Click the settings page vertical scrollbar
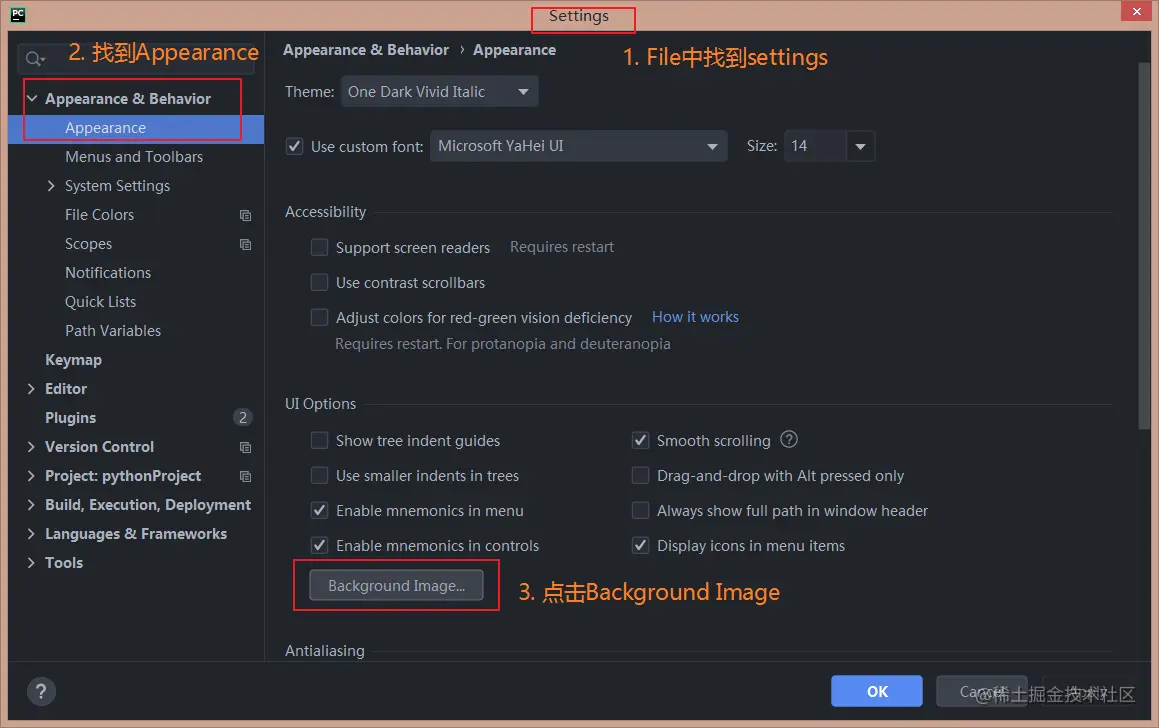The image size is (1159, 728). coord(1145,244)
